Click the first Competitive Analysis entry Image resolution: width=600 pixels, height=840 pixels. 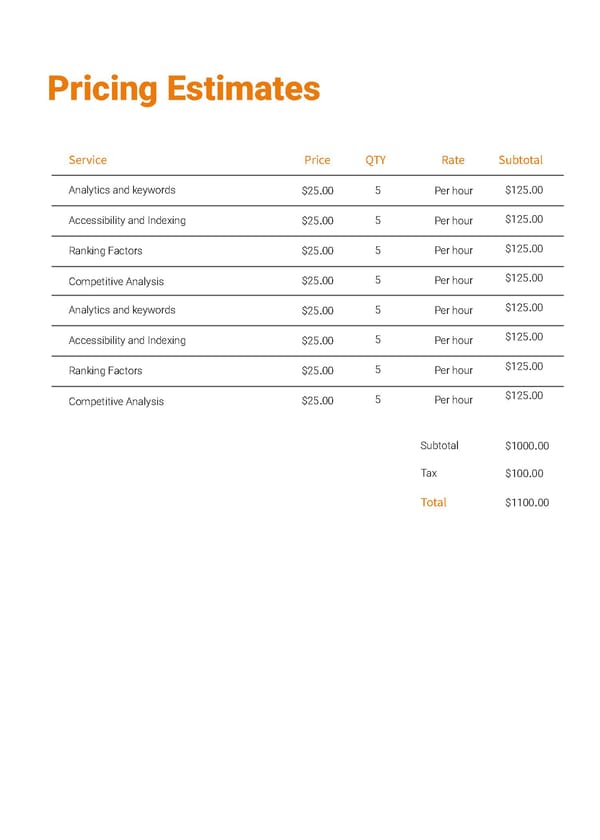coord(116,281)
